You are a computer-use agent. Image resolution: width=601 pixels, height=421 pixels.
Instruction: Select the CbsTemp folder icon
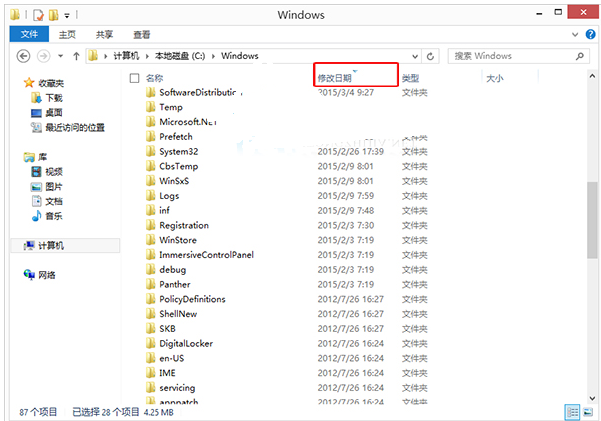151,166
